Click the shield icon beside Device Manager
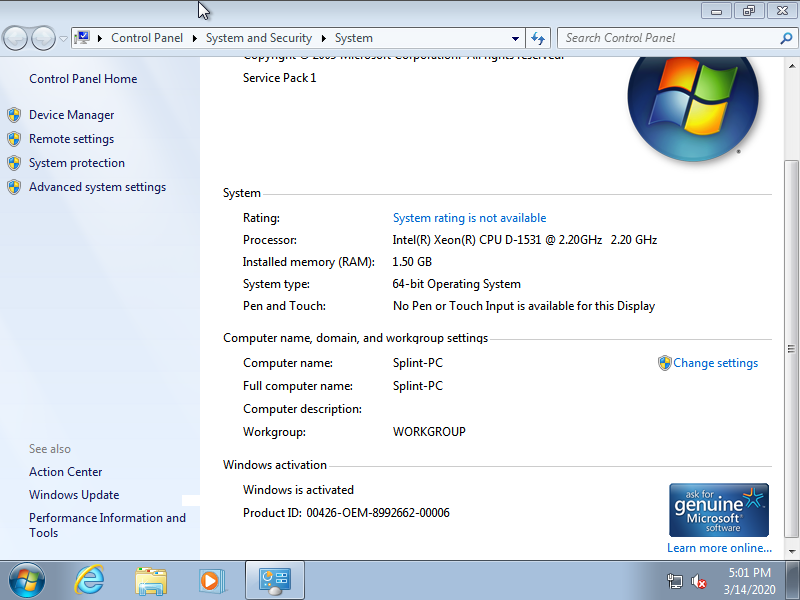800x600 pixels. coord(14,115)
